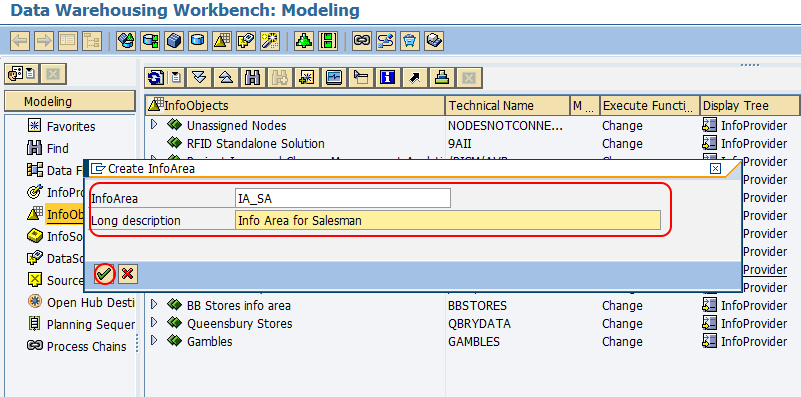Screen dimensions: 801x397
Task: Open dropdown next to refresh icon
Action: coord(177,78)
